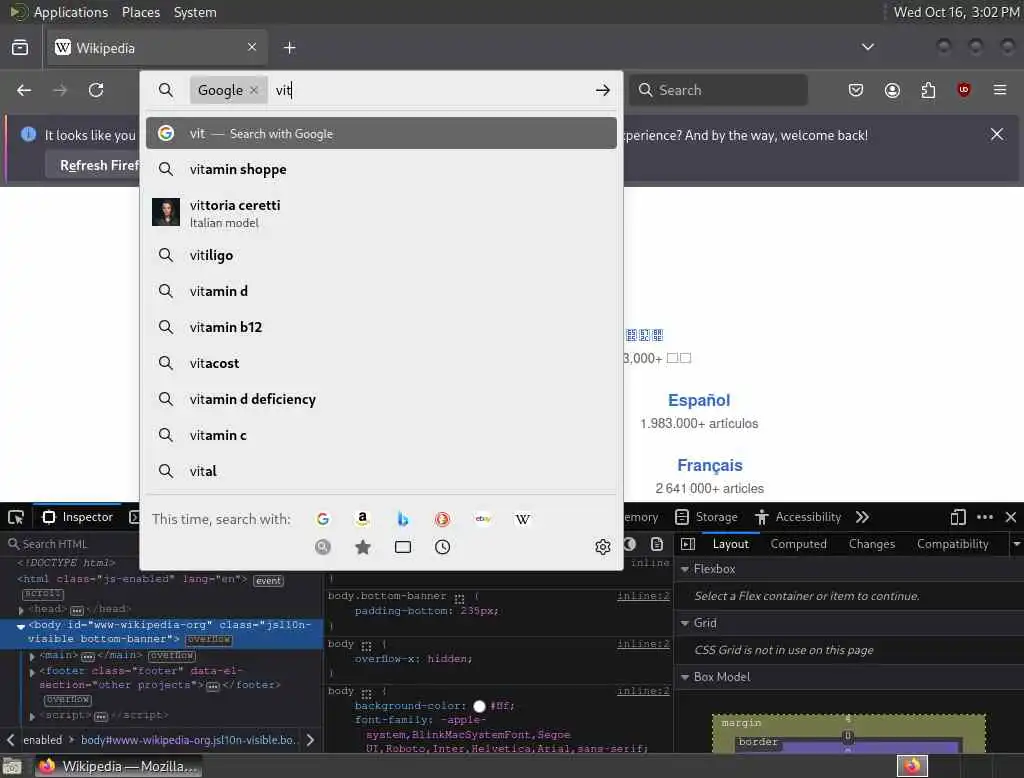Activate the element picker in DevTools
The width and height of the screenshot is (1024, 778).
16,517
